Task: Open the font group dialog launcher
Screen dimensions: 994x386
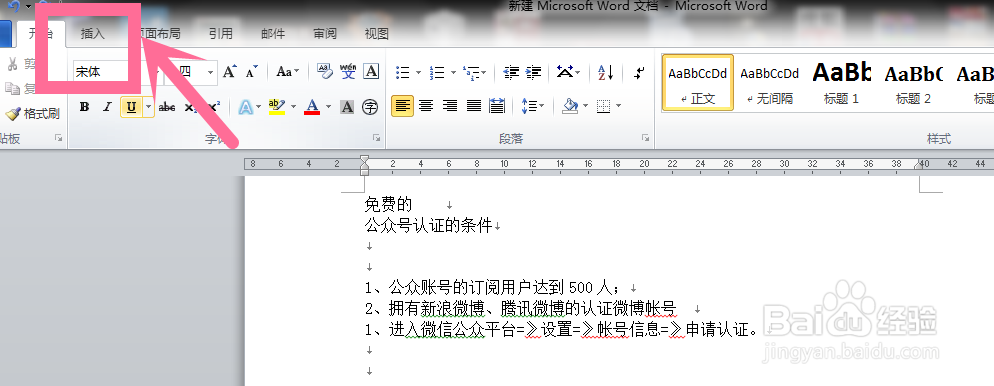Action: tap(377, 138)
